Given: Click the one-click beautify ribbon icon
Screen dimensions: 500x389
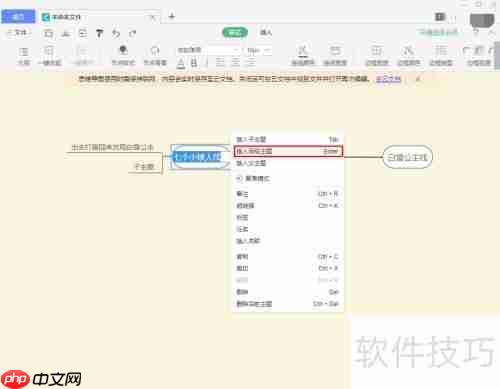Looking at the screenshot, I should point(49,56).
